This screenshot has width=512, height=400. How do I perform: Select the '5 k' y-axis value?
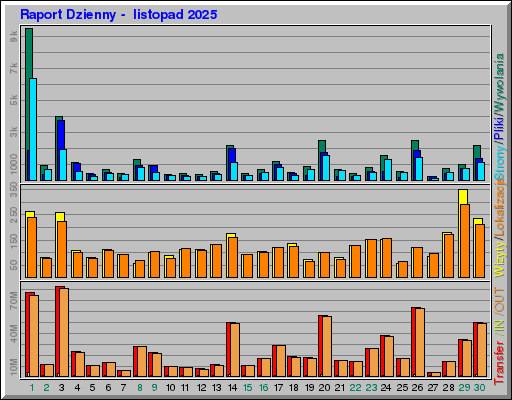pyautogui.click(x=14, y=100)
